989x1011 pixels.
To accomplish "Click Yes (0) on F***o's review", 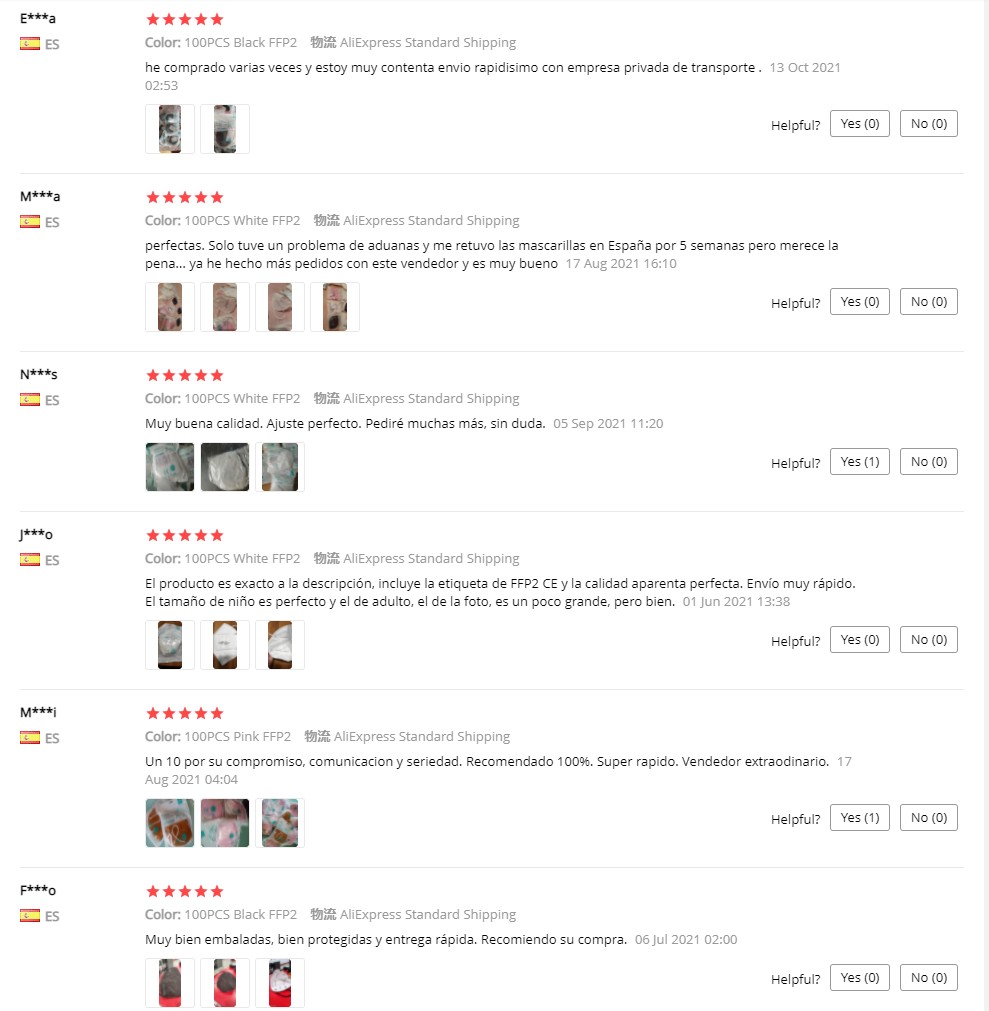I will (x=859, y=978).
